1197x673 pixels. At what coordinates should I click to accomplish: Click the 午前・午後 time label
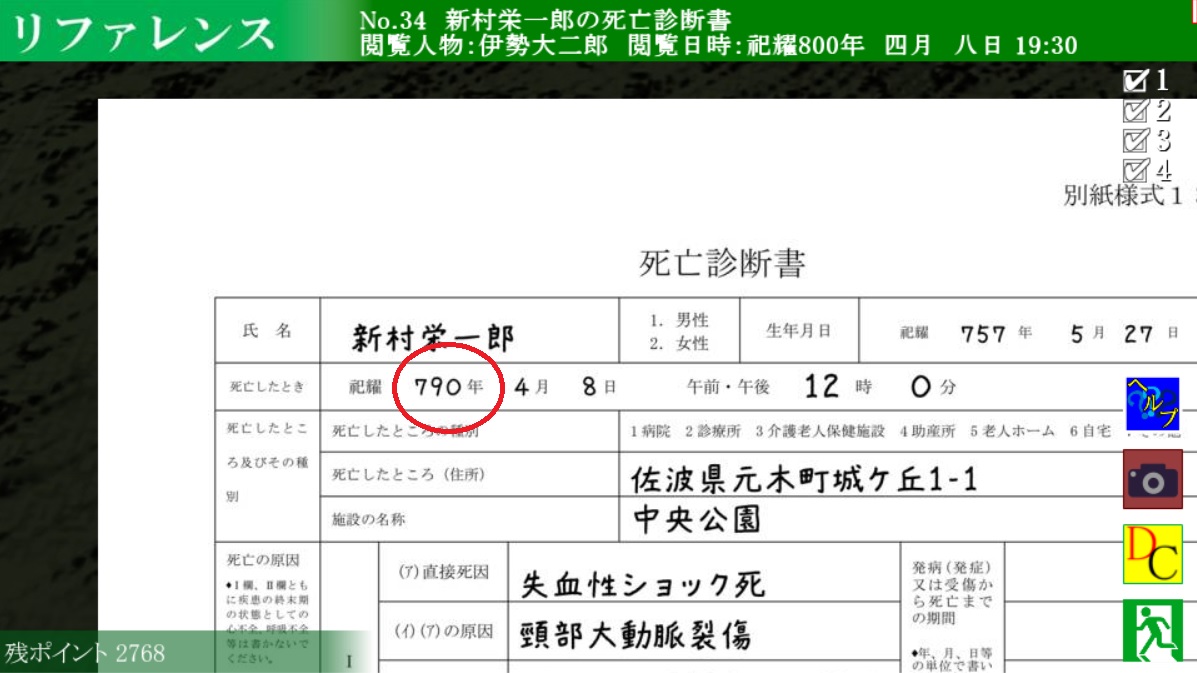click(x=728, y=387)
